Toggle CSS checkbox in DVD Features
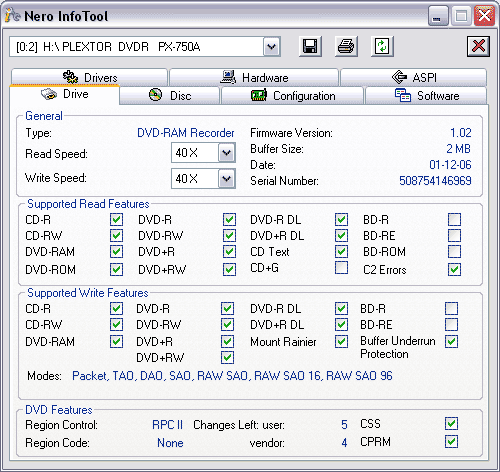Image resolution: width=500 pixels, height=472 pixels. (451, 424)
